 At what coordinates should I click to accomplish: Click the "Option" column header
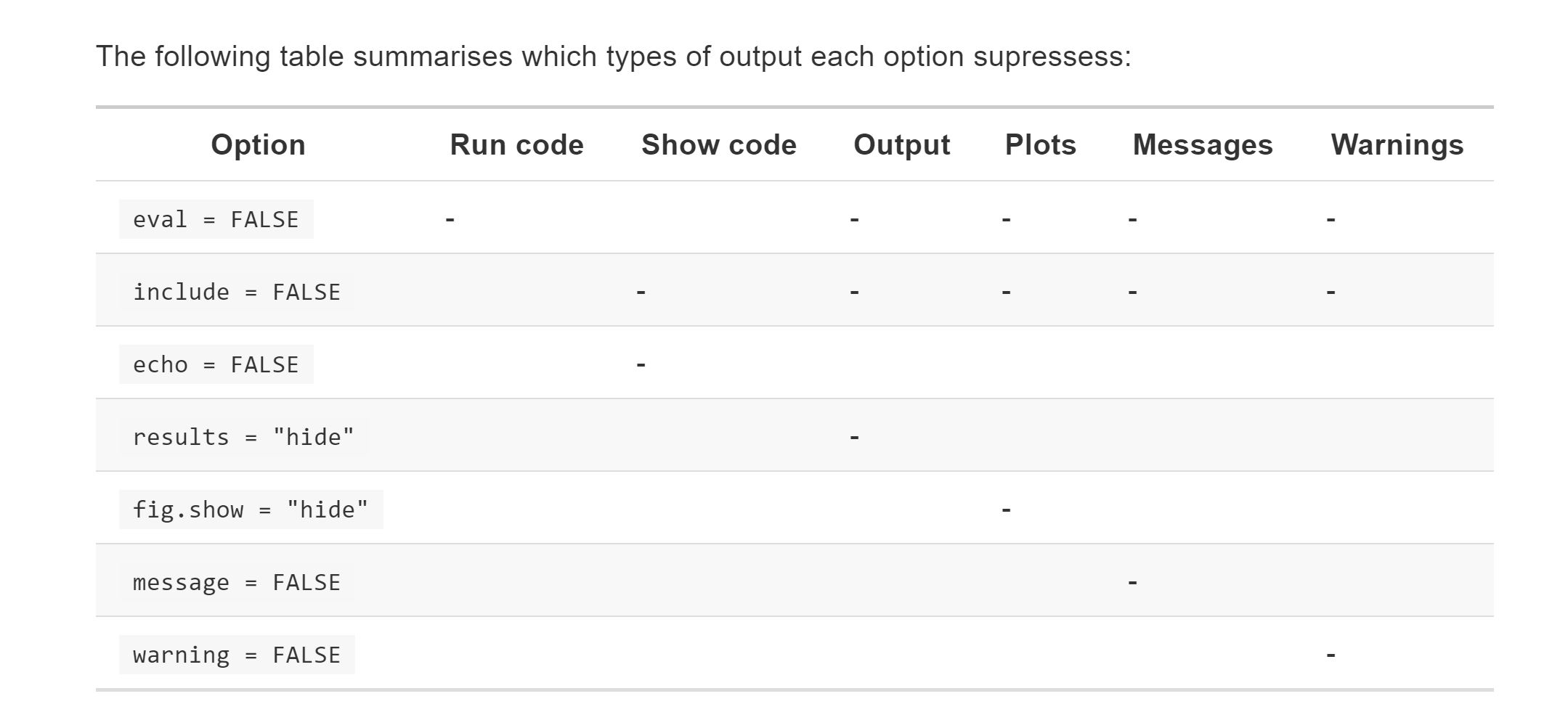coord(258,145)
